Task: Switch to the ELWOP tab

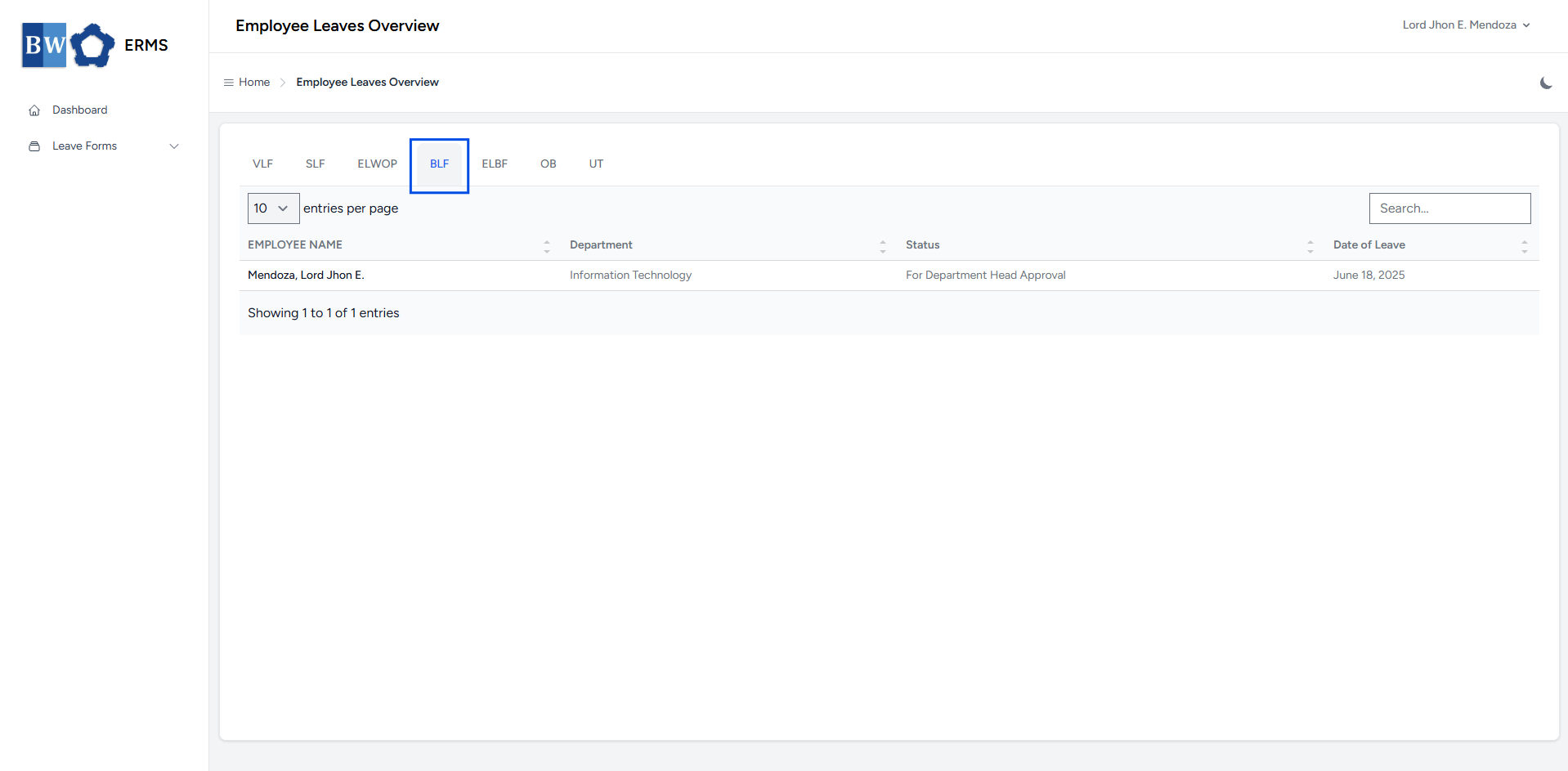Action: [x=377, y=164]
